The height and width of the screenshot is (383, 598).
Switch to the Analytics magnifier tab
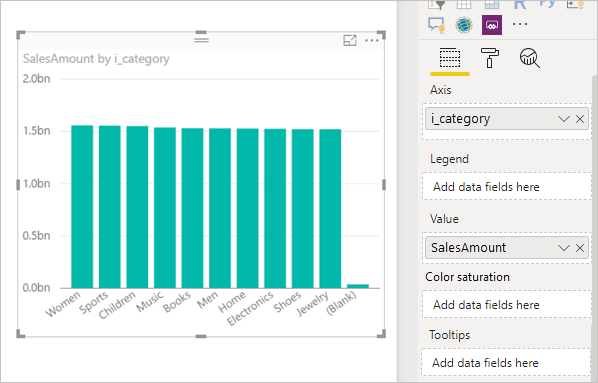[530, 58]
